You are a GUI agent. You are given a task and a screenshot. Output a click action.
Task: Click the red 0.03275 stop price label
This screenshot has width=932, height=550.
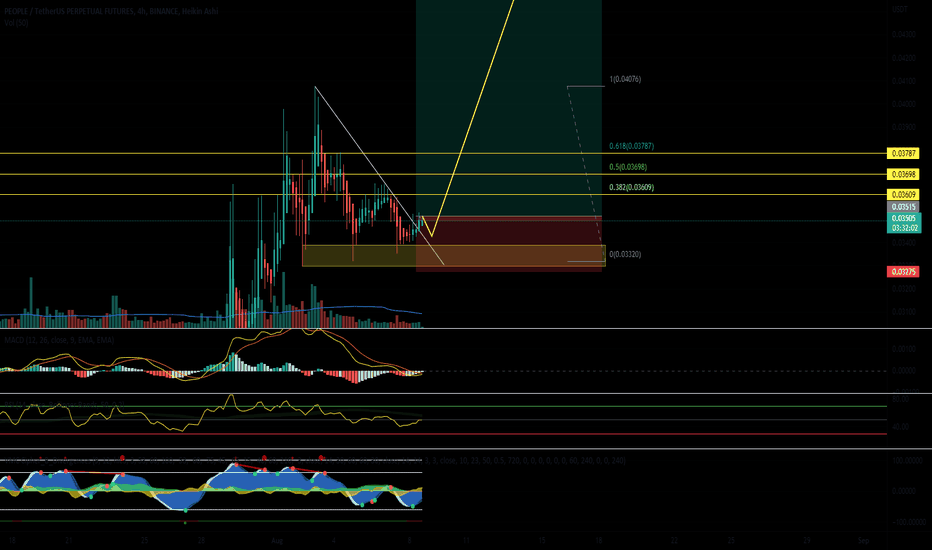point(903,272)
